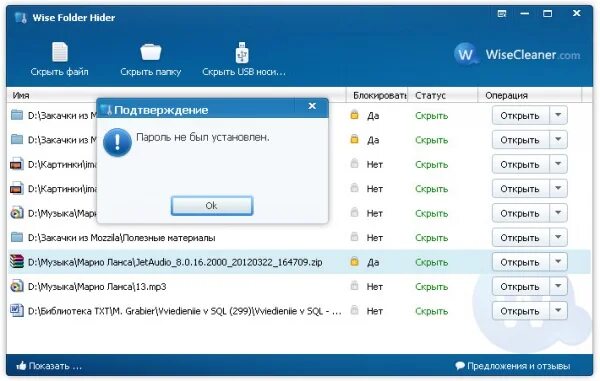Viewport: 600px width, 381px height.
Task: Click Открыть for Полезные материалы folder
Action: (520, 238)
